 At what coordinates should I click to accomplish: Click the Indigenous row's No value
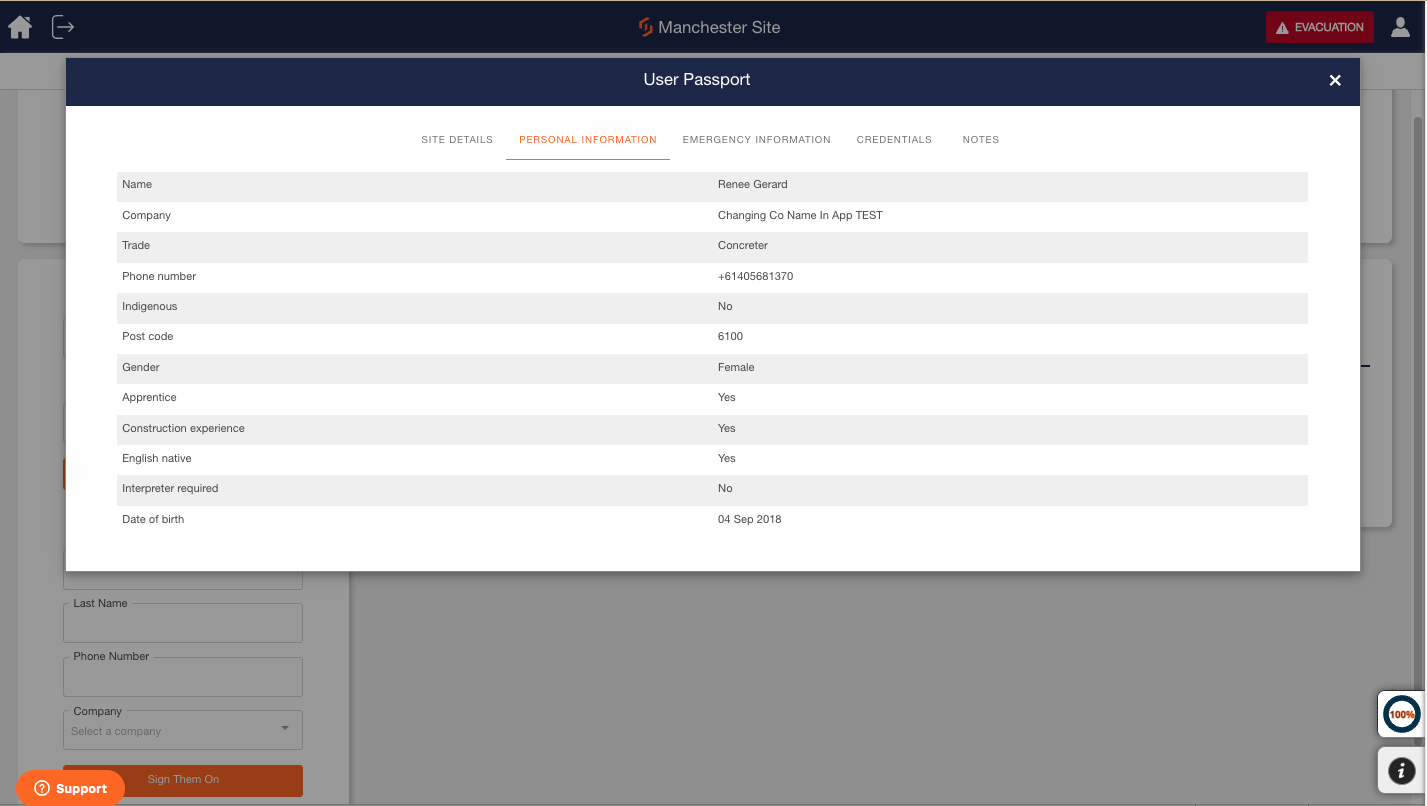(725, 307)
